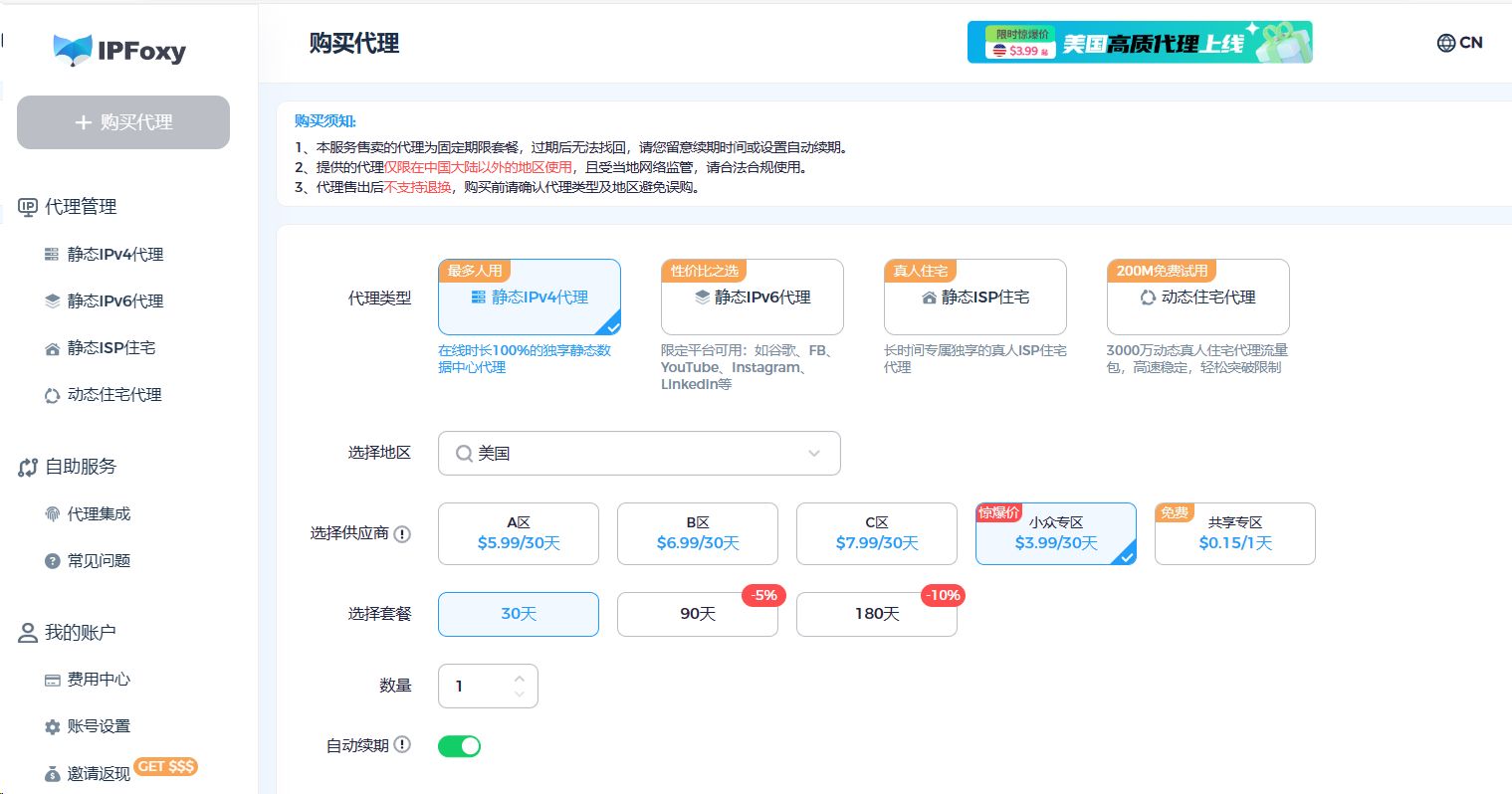Click the 最多人用 badge
1512x794 pixels.
(475, 270)
